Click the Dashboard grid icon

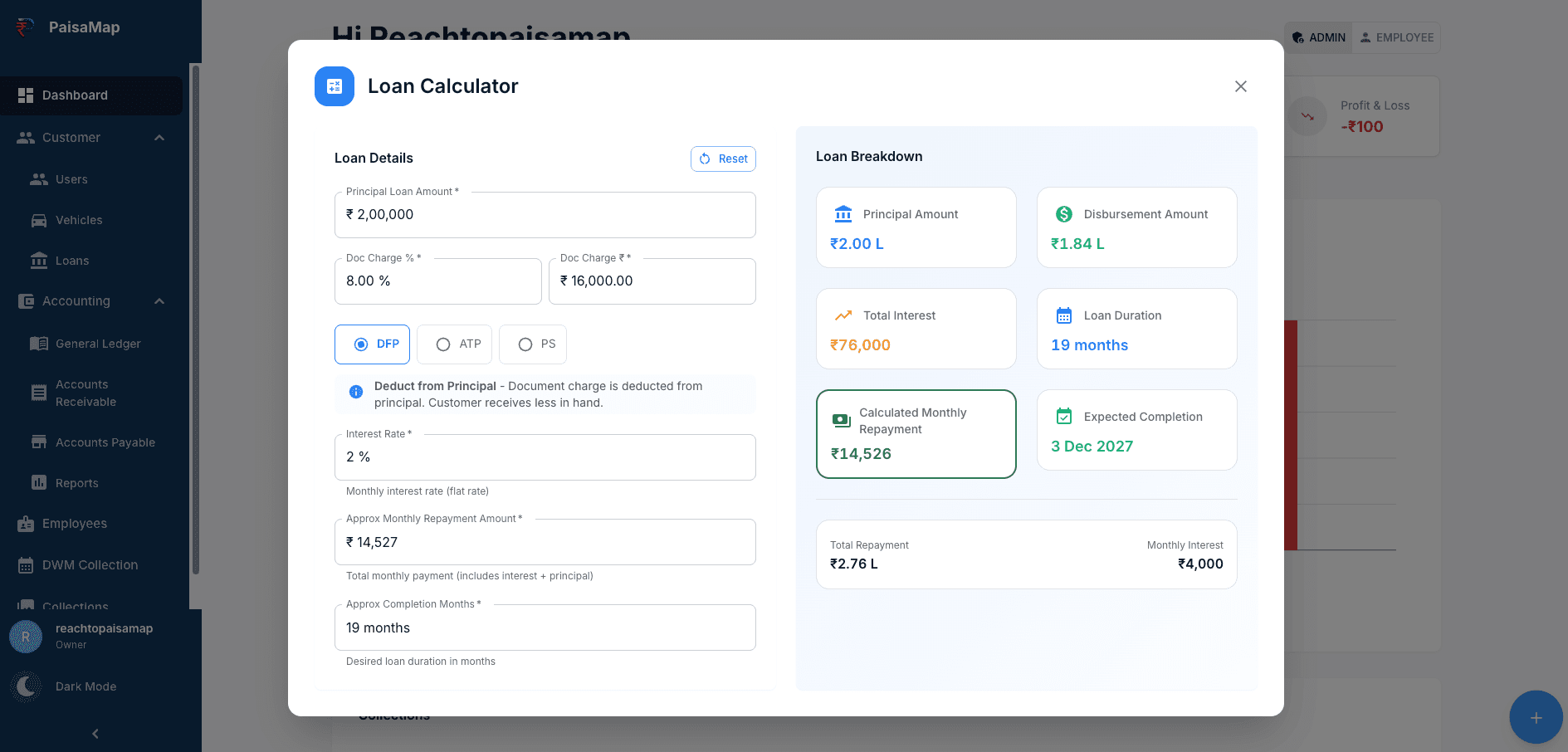pos(26,95)
